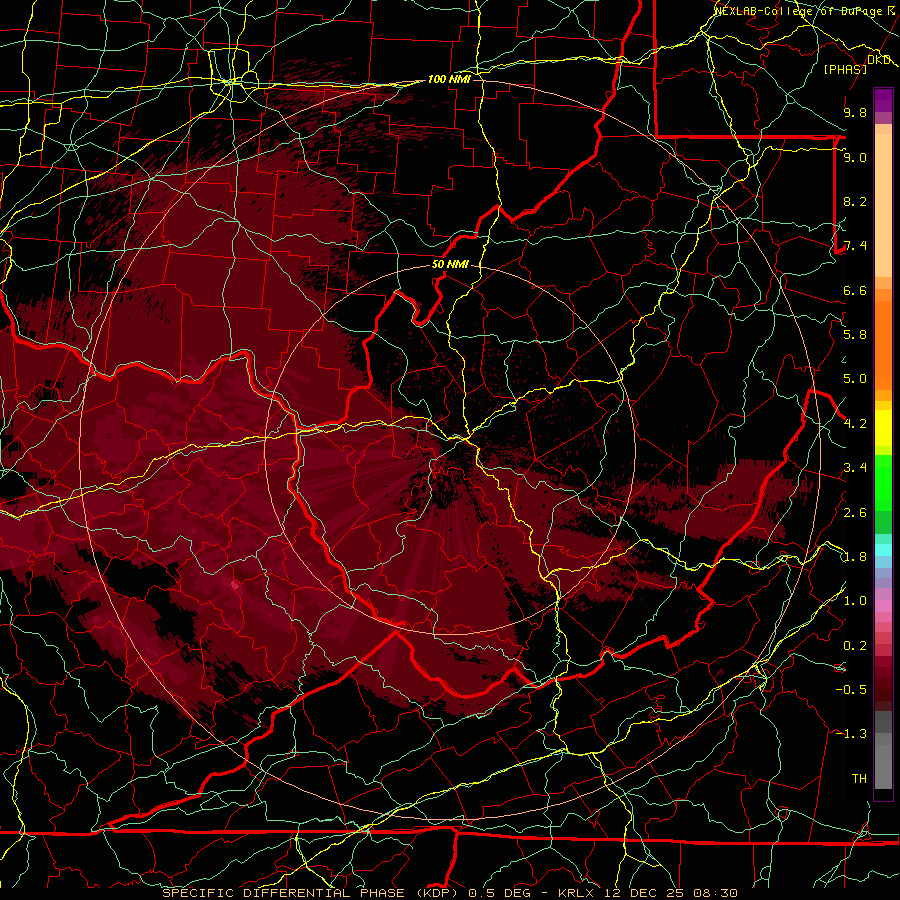Screen dimensions: 900x900
Task: Click the -0.5 scale value
Action: coord(851,690)
